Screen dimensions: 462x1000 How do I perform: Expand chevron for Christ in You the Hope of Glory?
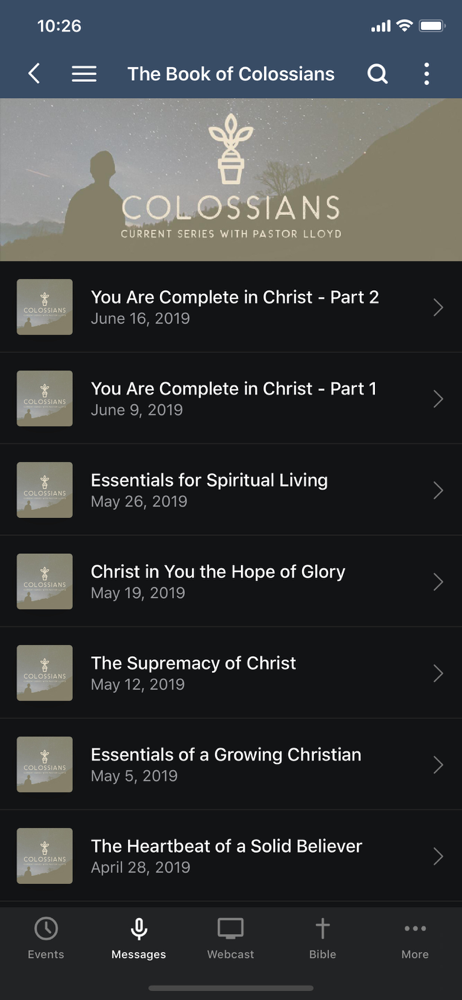(438, 582)
